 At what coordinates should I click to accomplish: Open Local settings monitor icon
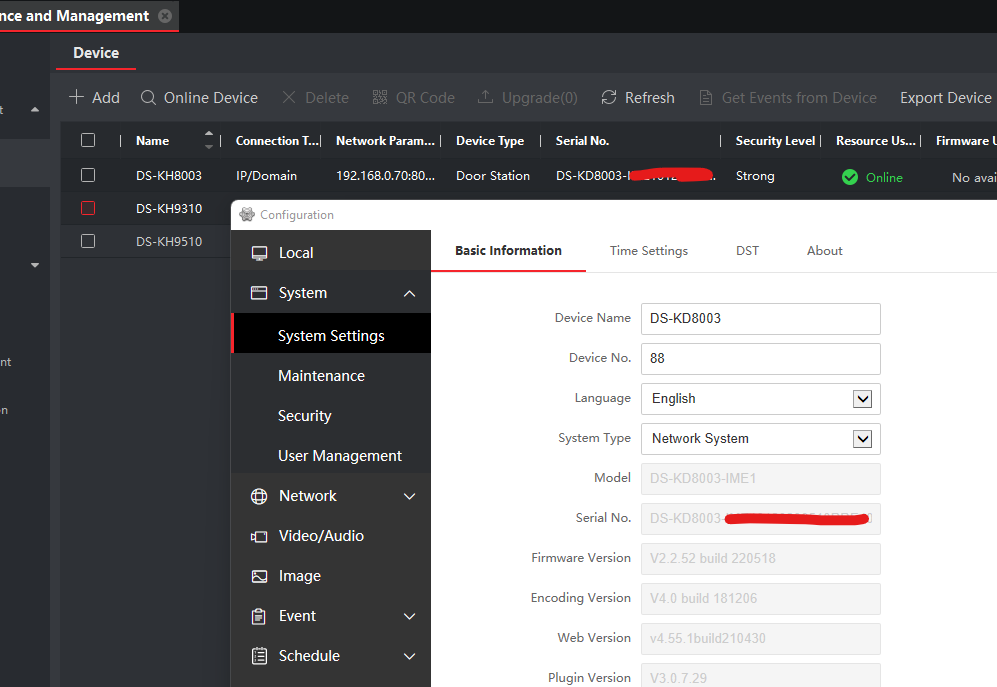tap(259, 253)
